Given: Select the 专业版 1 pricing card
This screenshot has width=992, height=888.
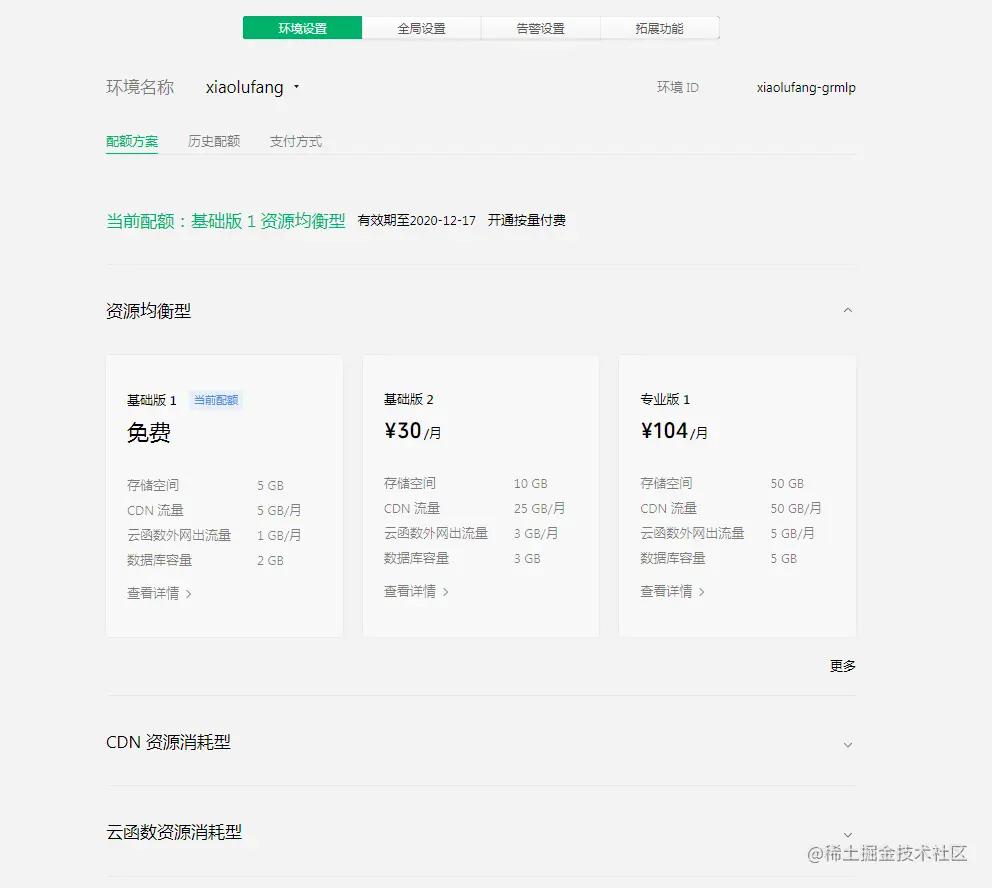Looking at the screenshot, I should 737,495.
